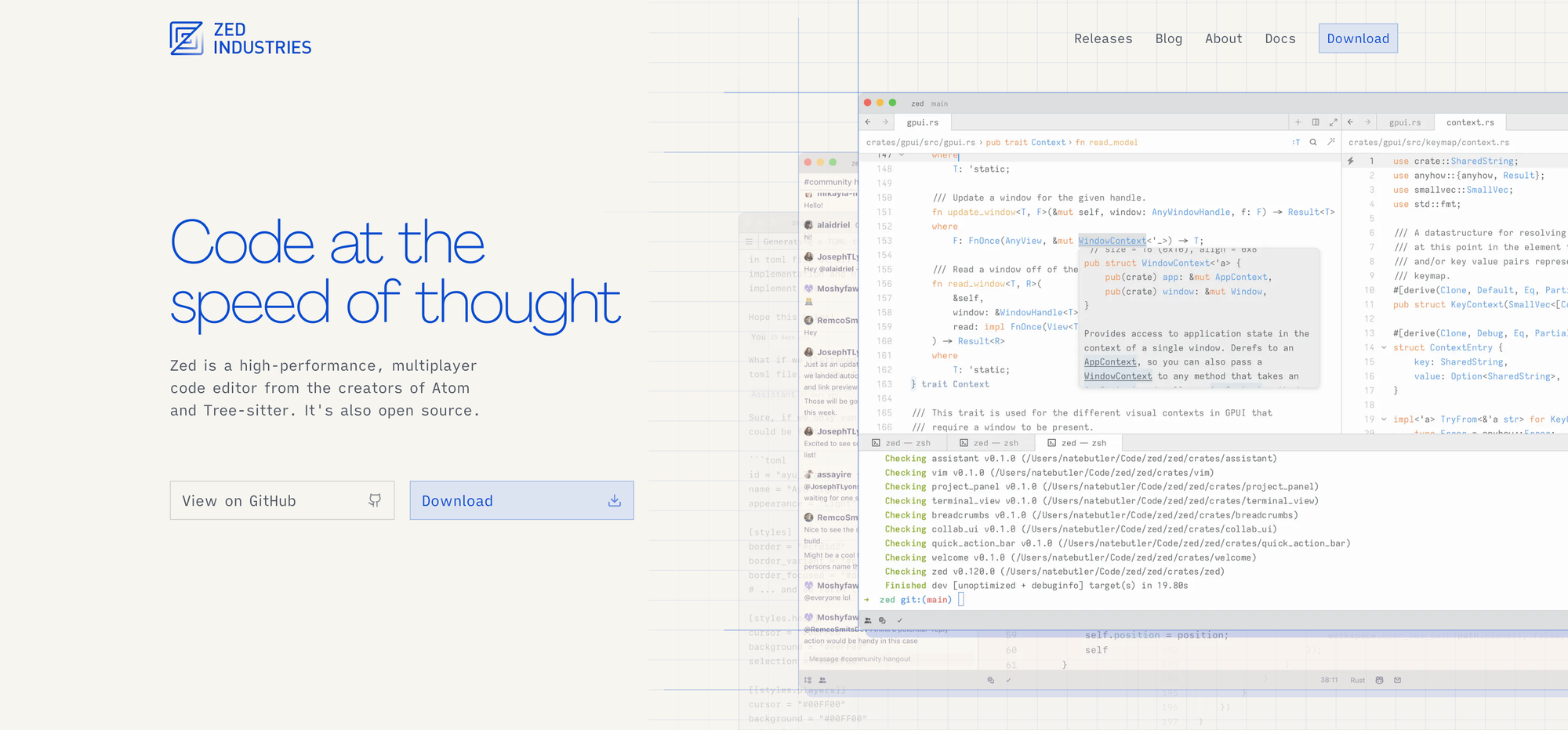
Task: Click the 38:11 cursor position in status bar
Action: 1329,680
